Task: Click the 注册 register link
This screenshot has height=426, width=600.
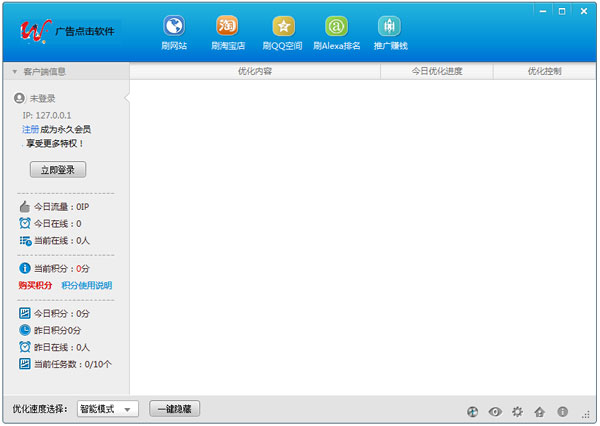Action: click(31, 129)
